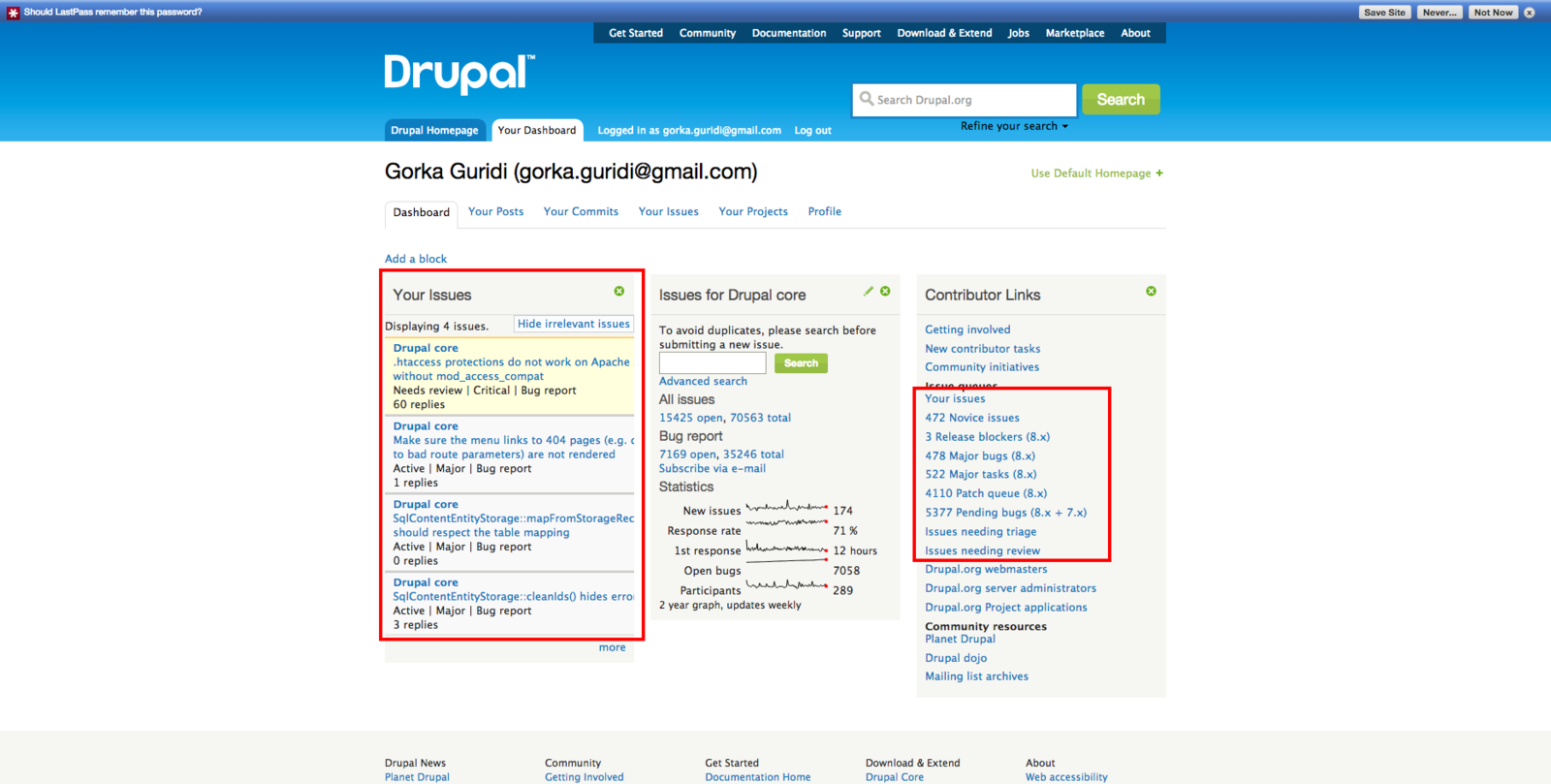This screenshot has height=784, width=1551.
Task: Close the Issues for Drupal core block
Action: (885, 291)
